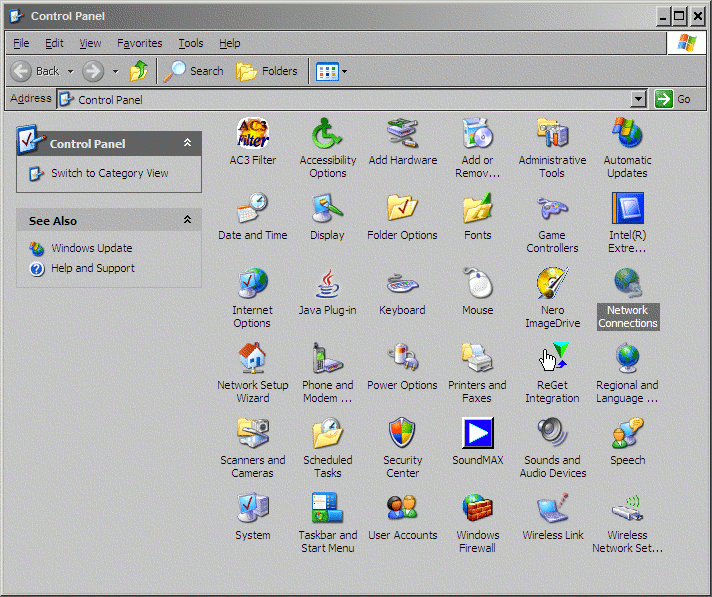
Task: Open the Fonts folder icon
Action: pos(477,208)
